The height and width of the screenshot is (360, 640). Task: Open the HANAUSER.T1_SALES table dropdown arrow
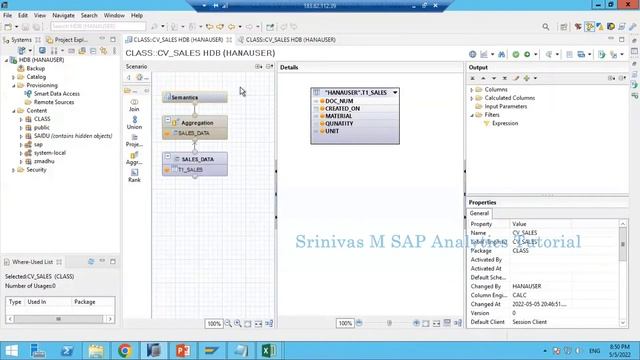[x=395, y=93]
